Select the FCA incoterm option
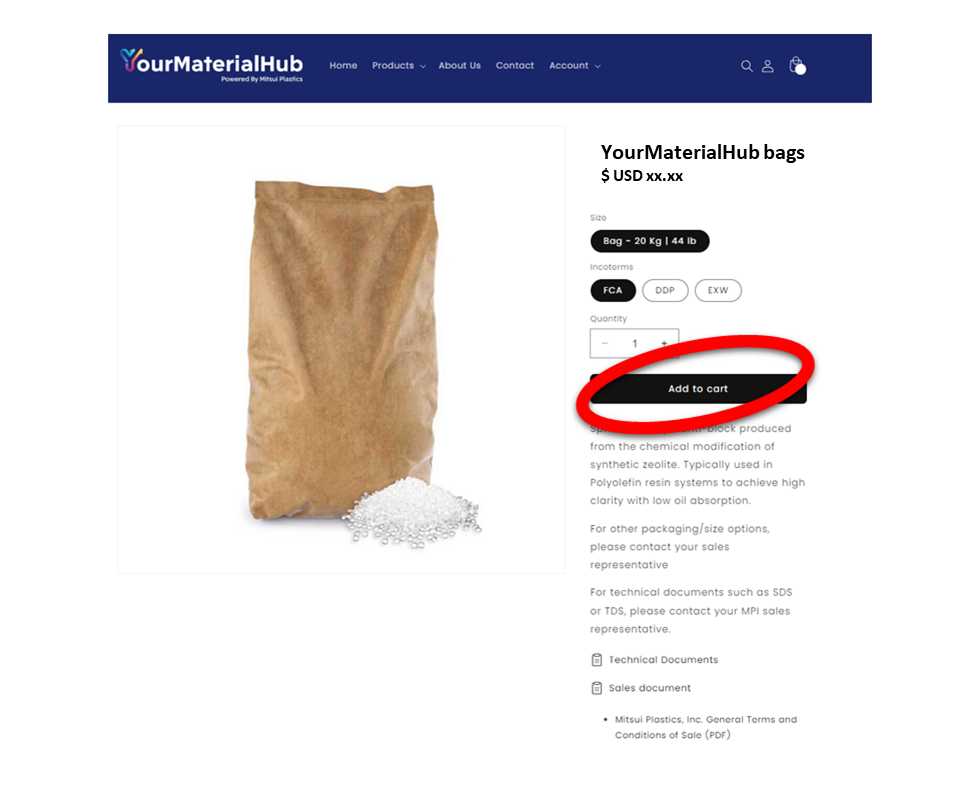The width and height of the screenshot is (980, 791). (612, 291)
